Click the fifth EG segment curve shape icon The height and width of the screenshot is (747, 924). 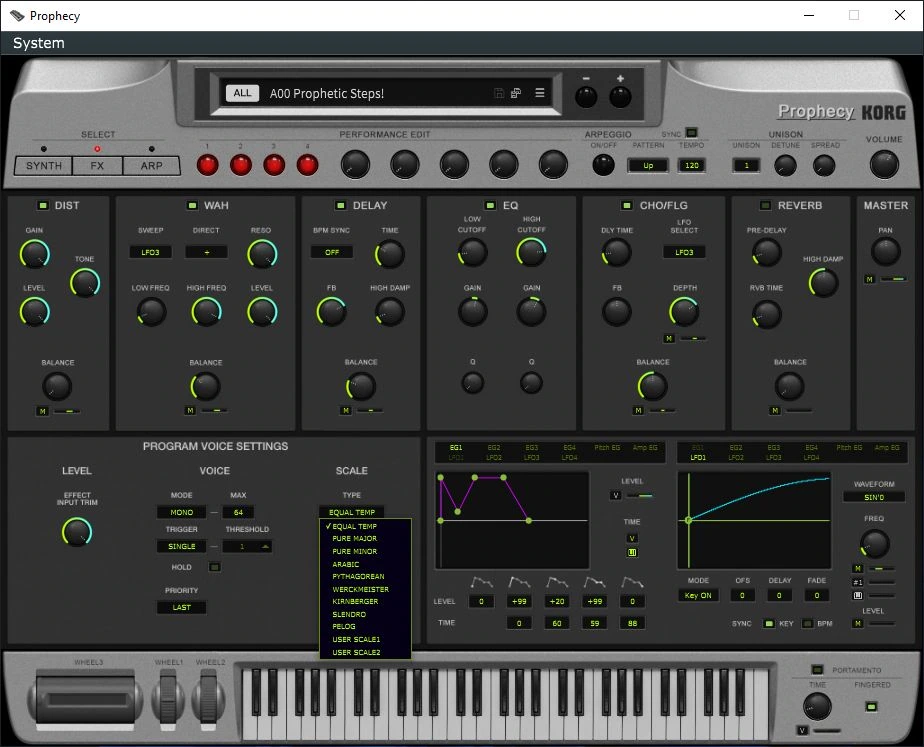pos(632,583)
